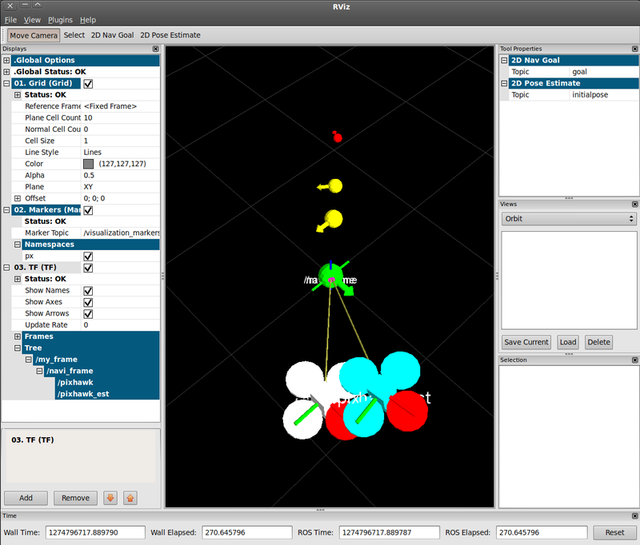The width and height of the screenshot is (640, 545).
Task: Collapse the /my_frame tree node
Action: (x=29, y=359)
